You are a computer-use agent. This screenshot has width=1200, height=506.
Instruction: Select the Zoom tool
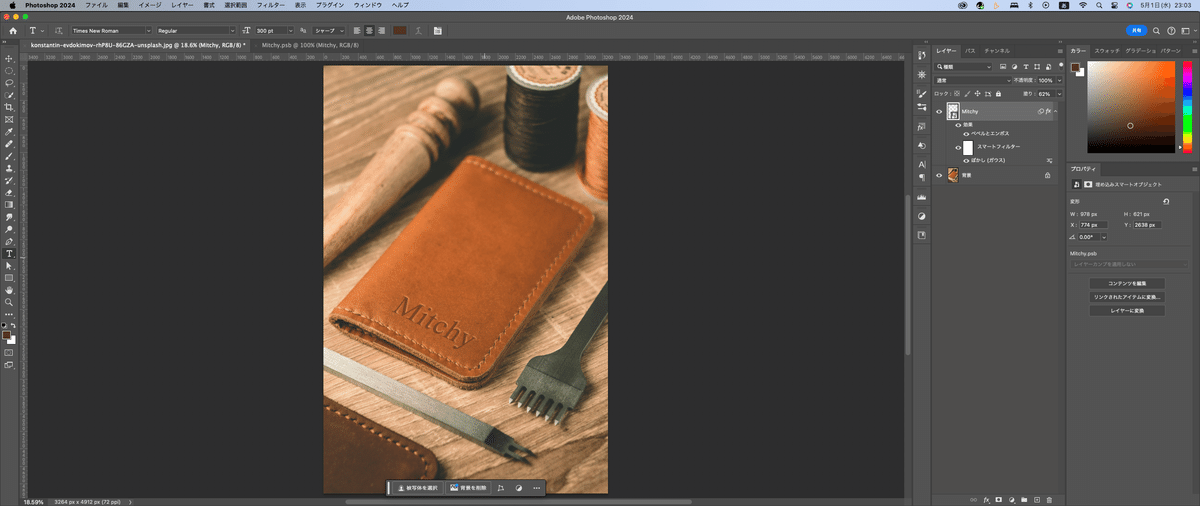pos(9,302)
